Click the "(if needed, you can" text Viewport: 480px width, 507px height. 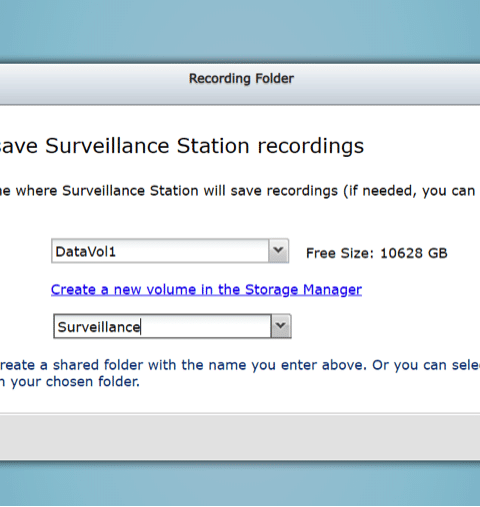[x=410, y=191]
